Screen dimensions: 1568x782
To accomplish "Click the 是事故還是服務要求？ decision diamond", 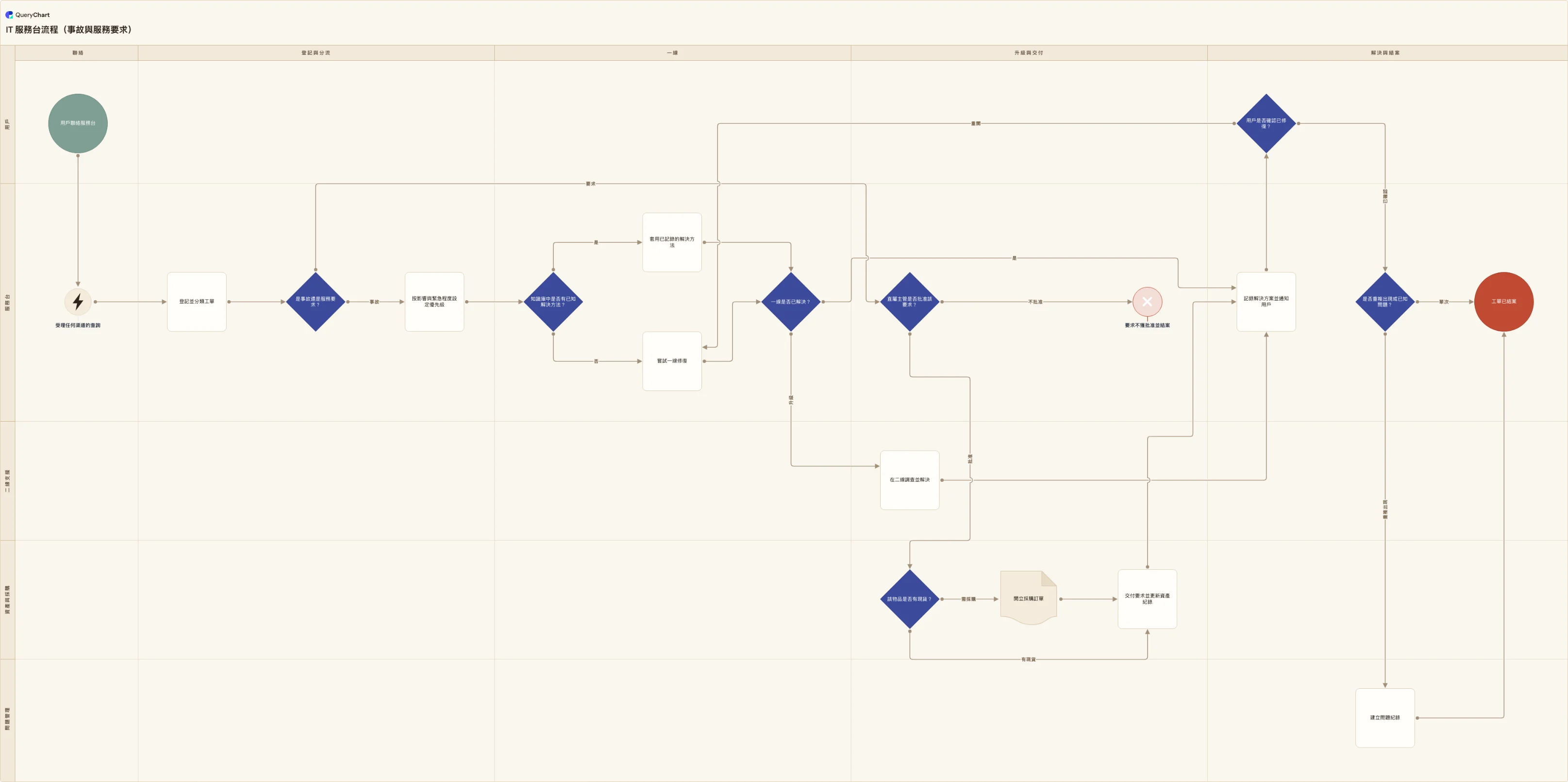I will point(316,302).
